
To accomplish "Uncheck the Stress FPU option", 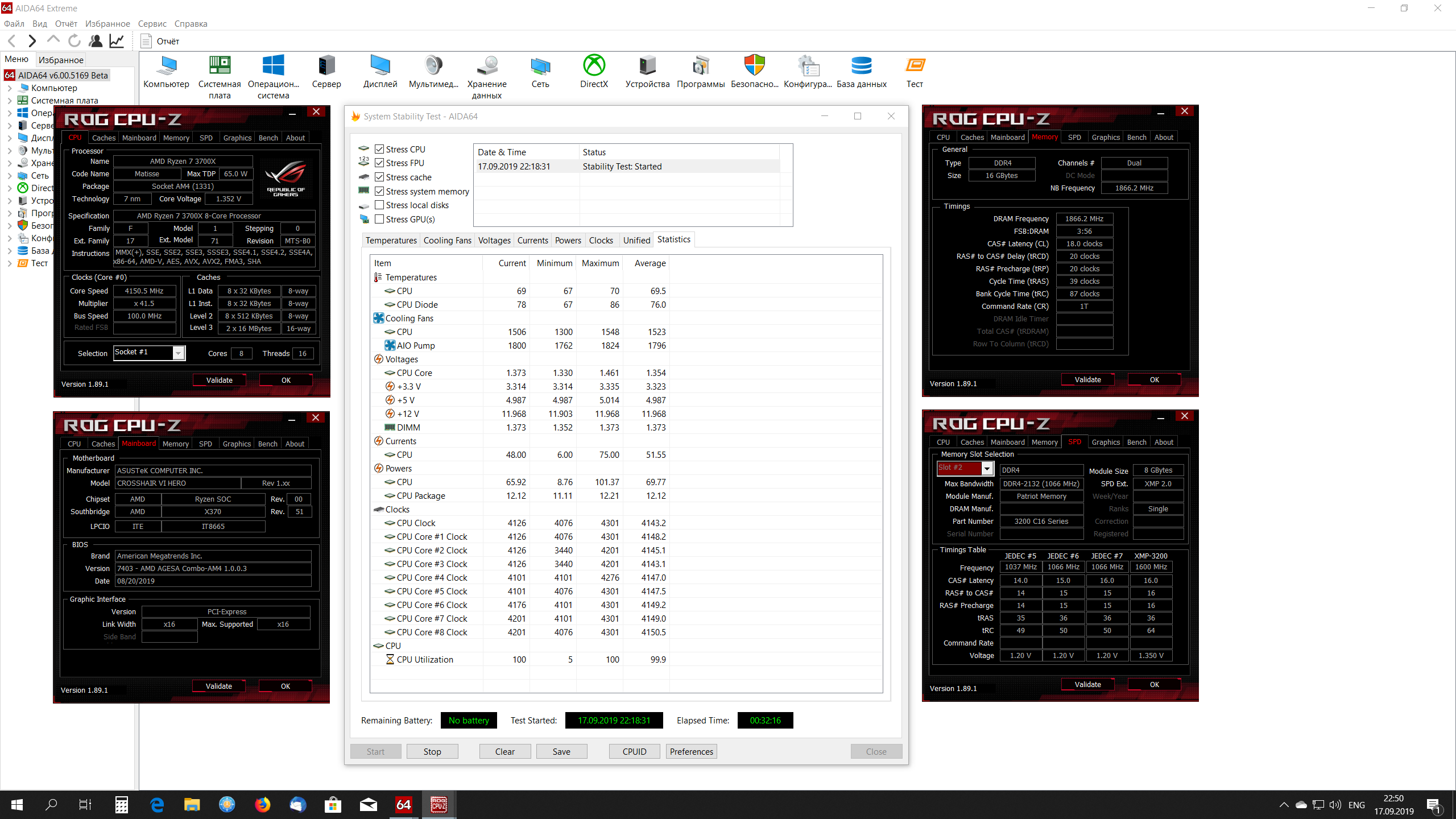I will point(379,163).
